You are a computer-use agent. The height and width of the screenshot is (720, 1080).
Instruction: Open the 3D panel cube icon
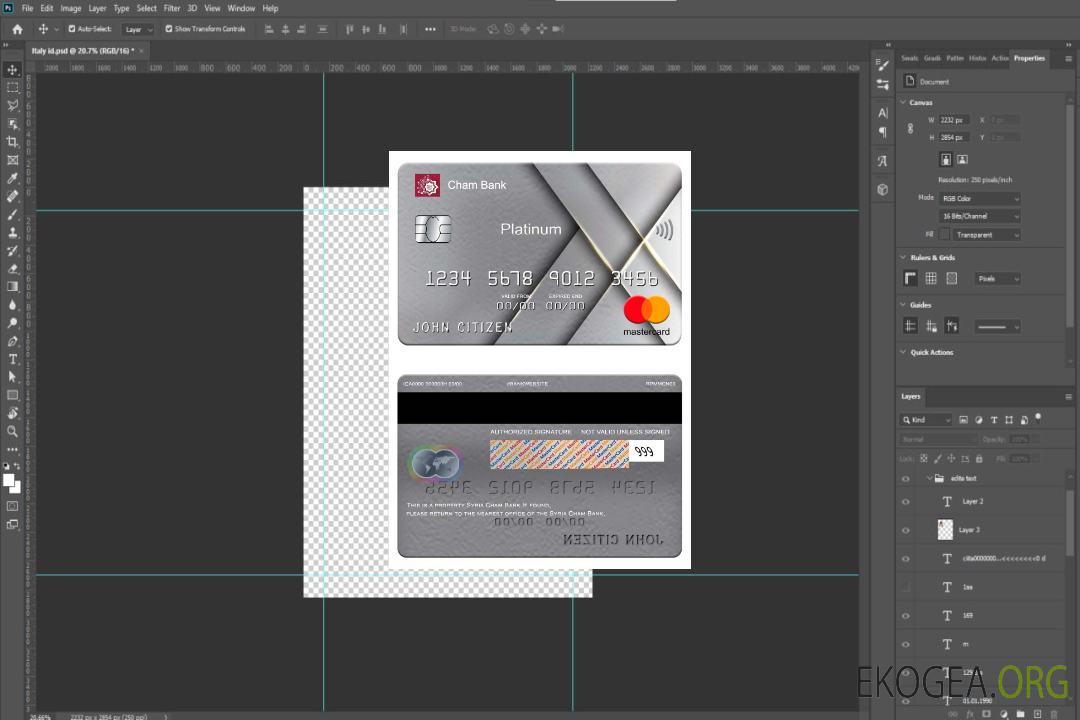pyautogui.click(x=883, y=189)
